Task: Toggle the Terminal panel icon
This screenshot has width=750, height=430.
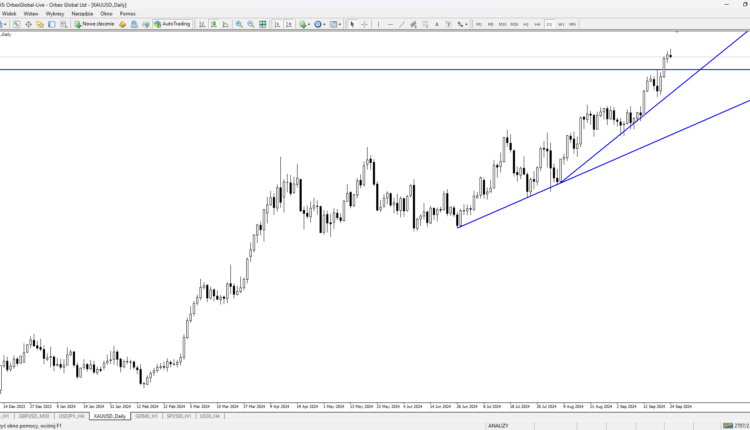Action: click(52, 24)
